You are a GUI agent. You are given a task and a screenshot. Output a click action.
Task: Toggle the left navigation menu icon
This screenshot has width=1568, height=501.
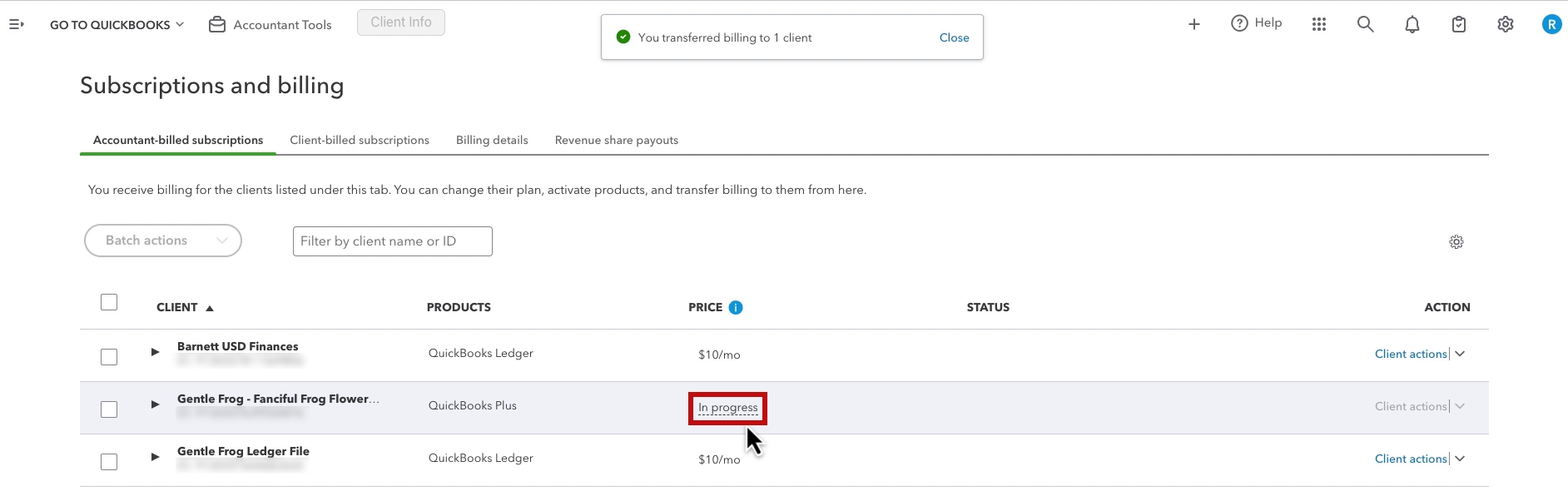(17, 24)
